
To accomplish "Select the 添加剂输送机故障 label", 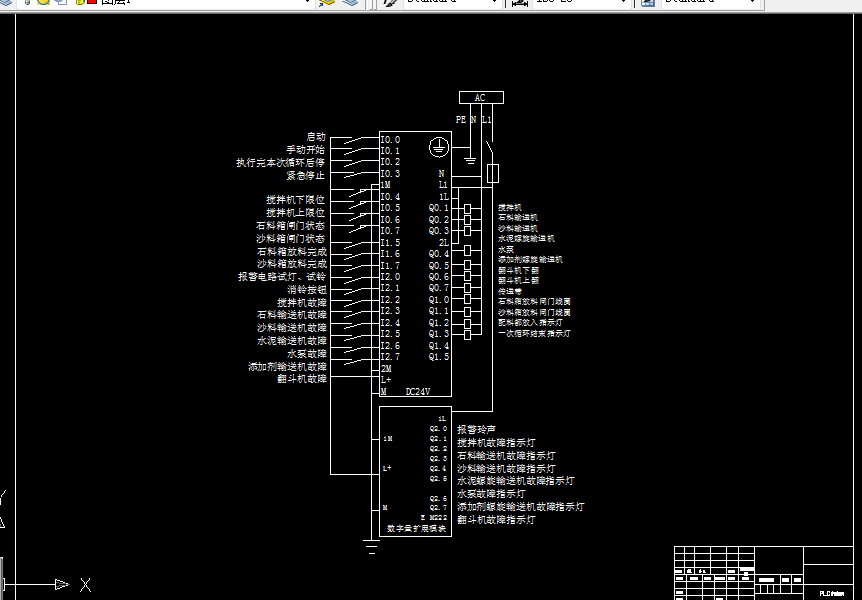I will pyautogui.click(x=287, y=366).
